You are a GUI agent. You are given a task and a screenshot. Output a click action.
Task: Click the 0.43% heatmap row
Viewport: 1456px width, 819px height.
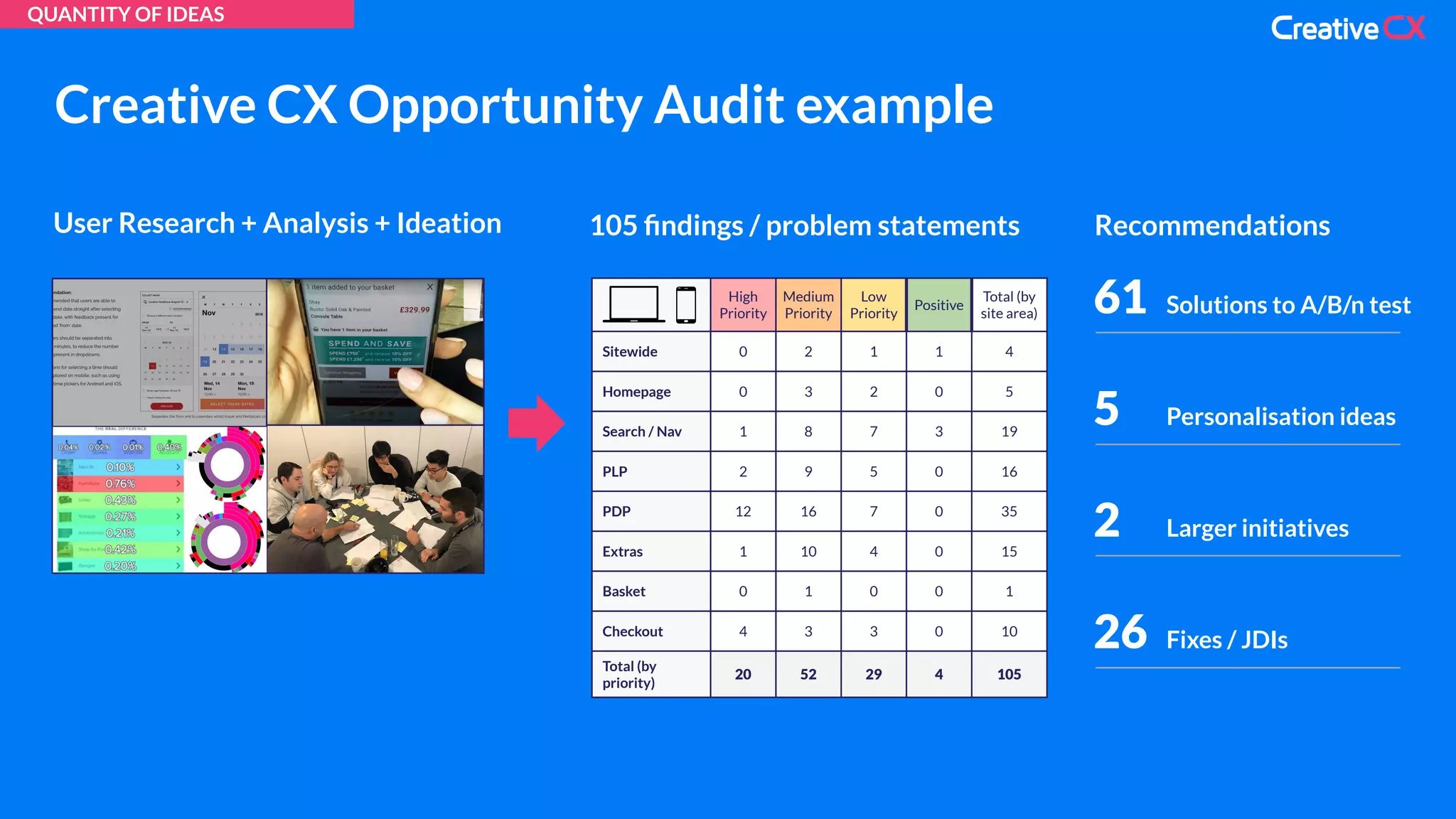point(119,500)
